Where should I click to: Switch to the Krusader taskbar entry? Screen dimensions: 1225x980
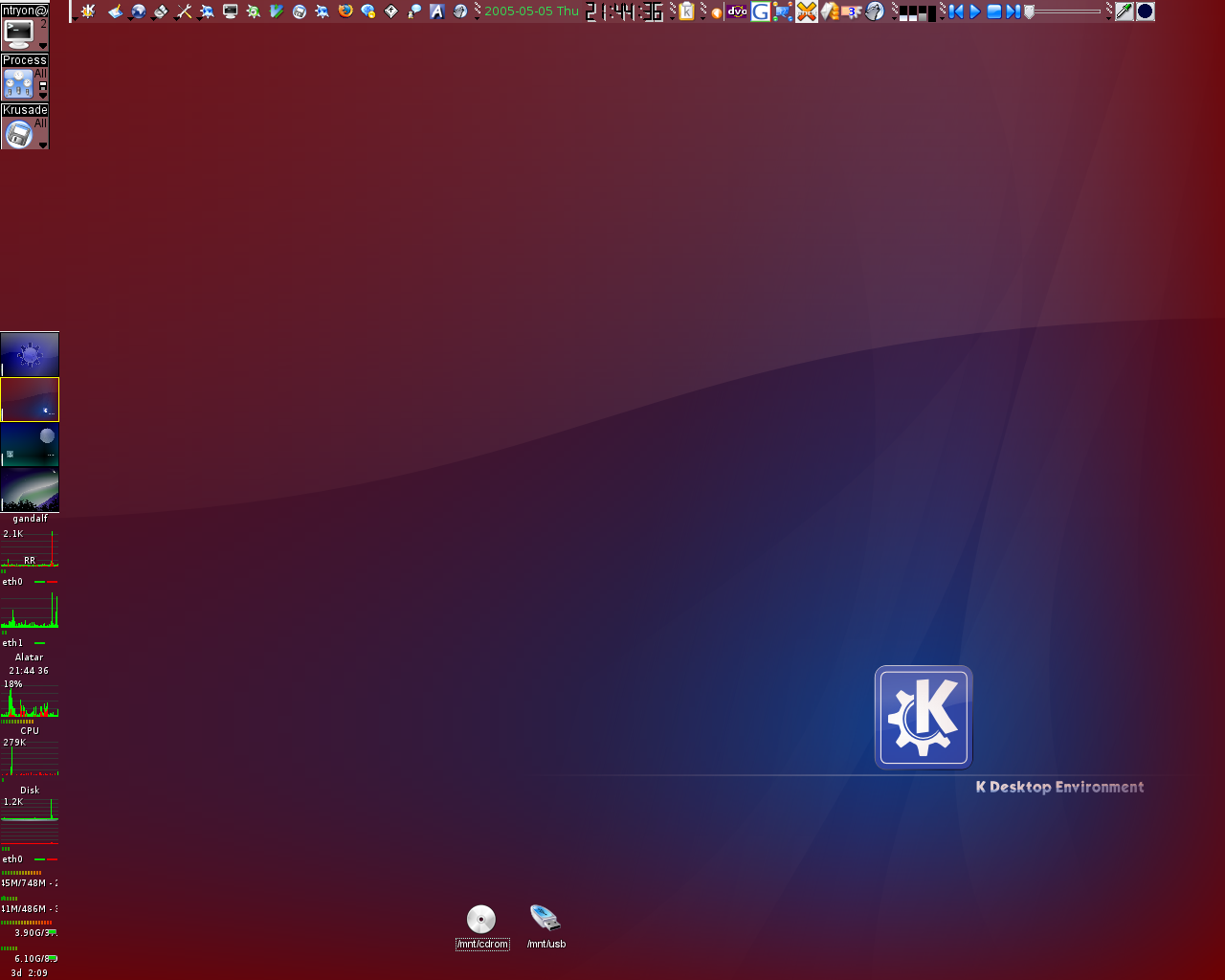click(24, 126)
